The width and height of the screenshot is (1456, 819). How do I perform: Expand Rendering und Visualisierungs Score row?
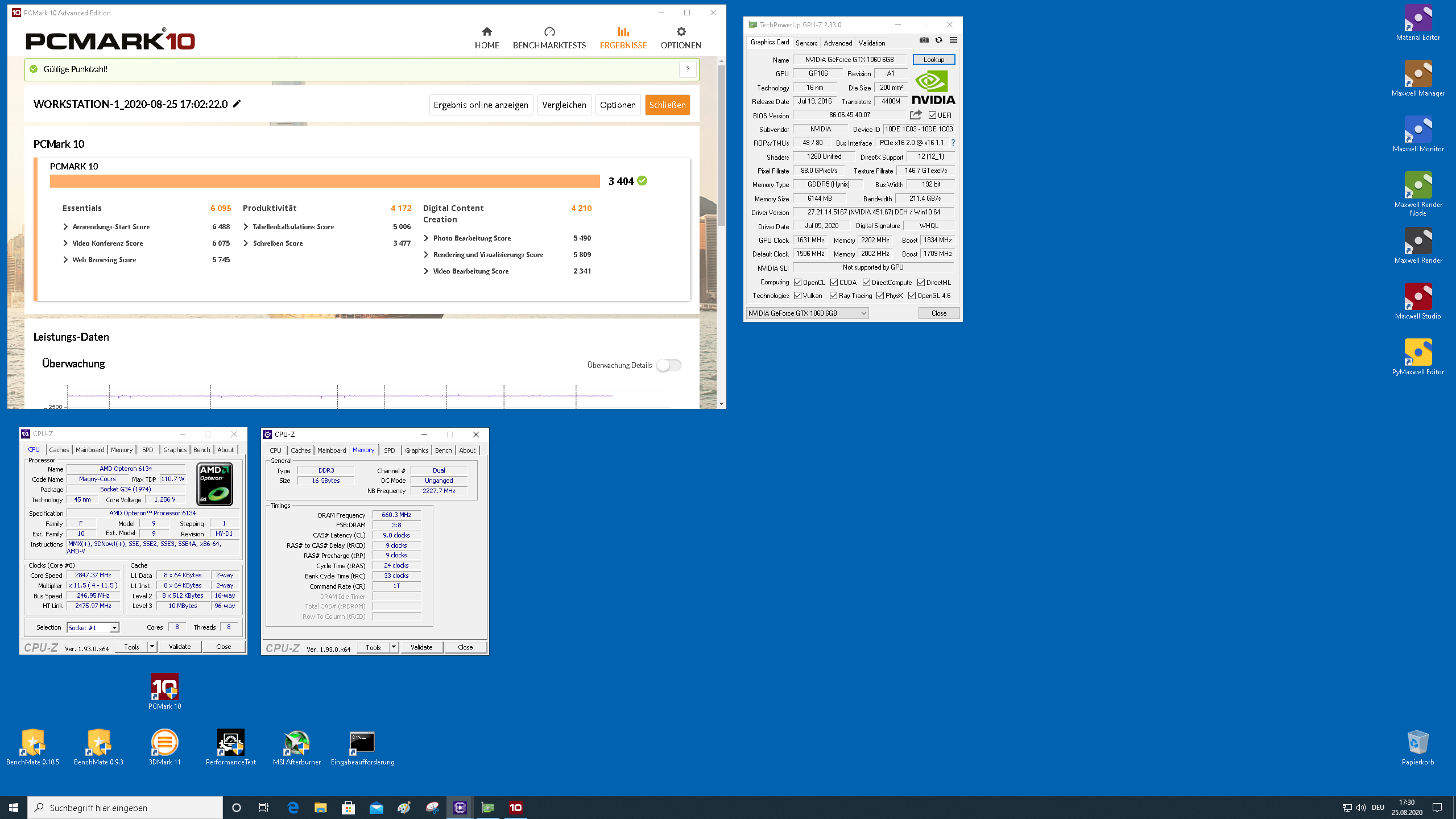[x=426, y=255]
